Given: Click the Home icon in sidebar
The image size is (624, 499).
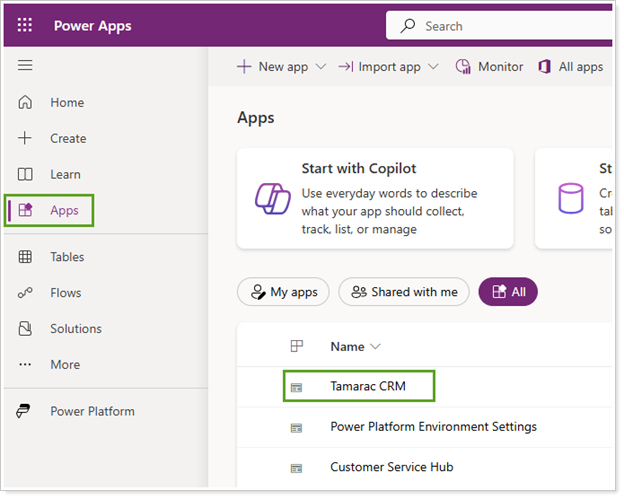Looking at the screenshot, I should (x=26, y=102).
